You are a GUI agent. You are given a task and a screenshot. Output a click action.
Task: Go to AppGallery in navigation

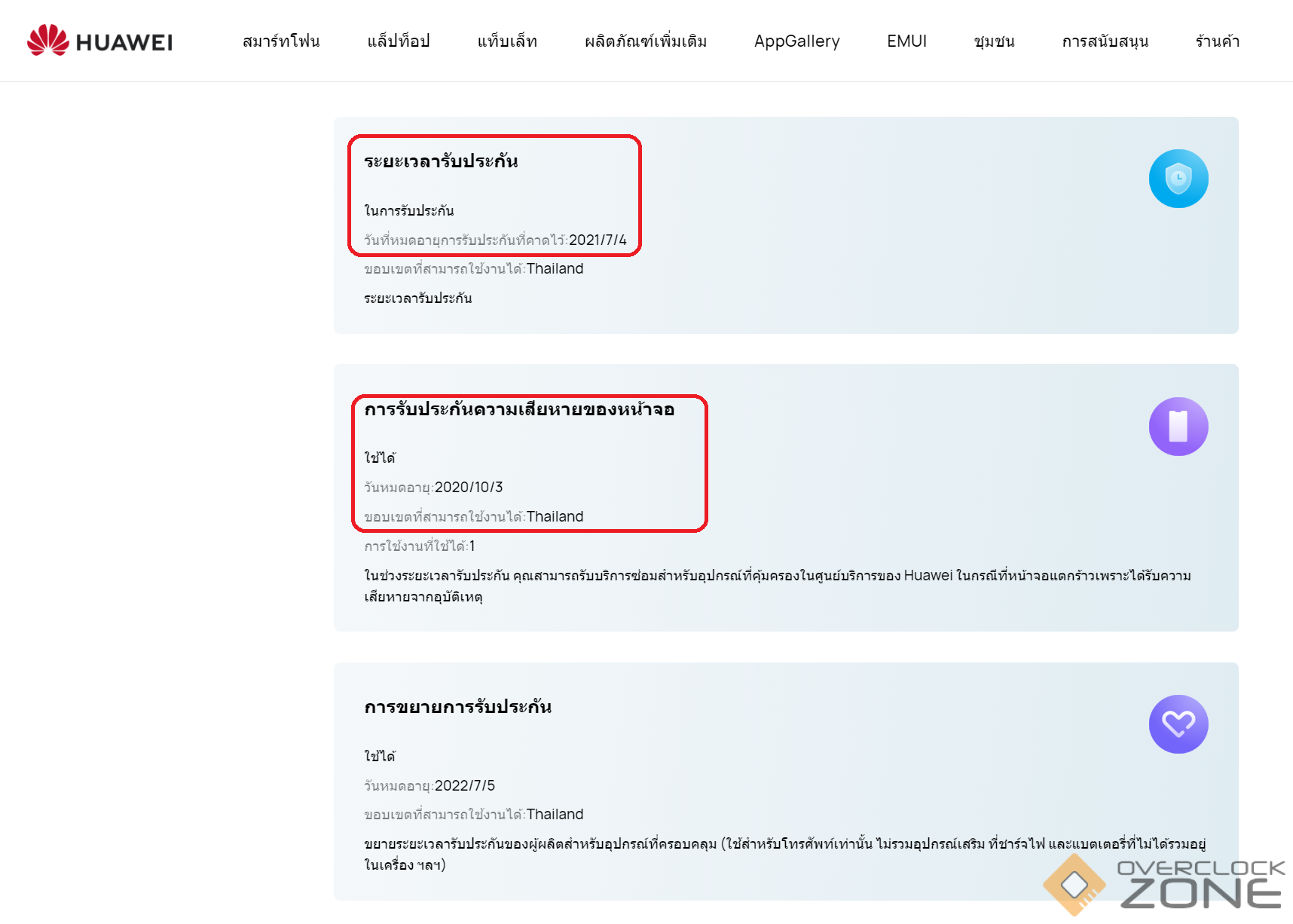(x=797, y=41)
